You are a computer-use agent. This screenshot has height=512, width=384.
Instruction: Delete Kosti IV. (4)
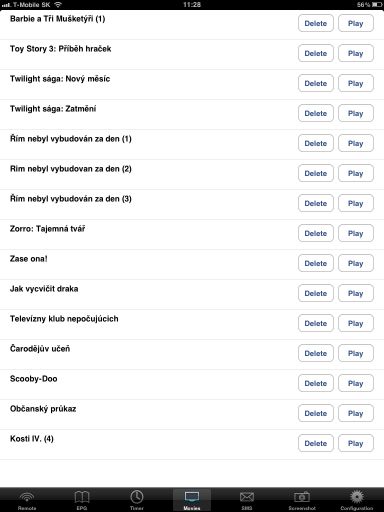pyautogui.click(x=316, y=443)
